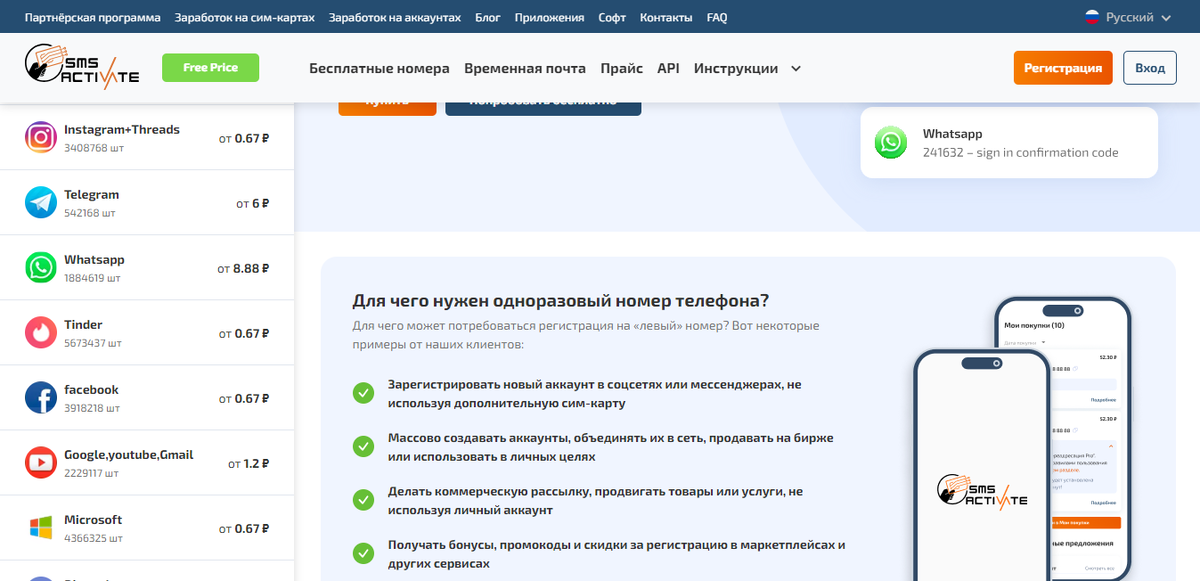Click the Telegram count 542168 шт

point(90,213)
